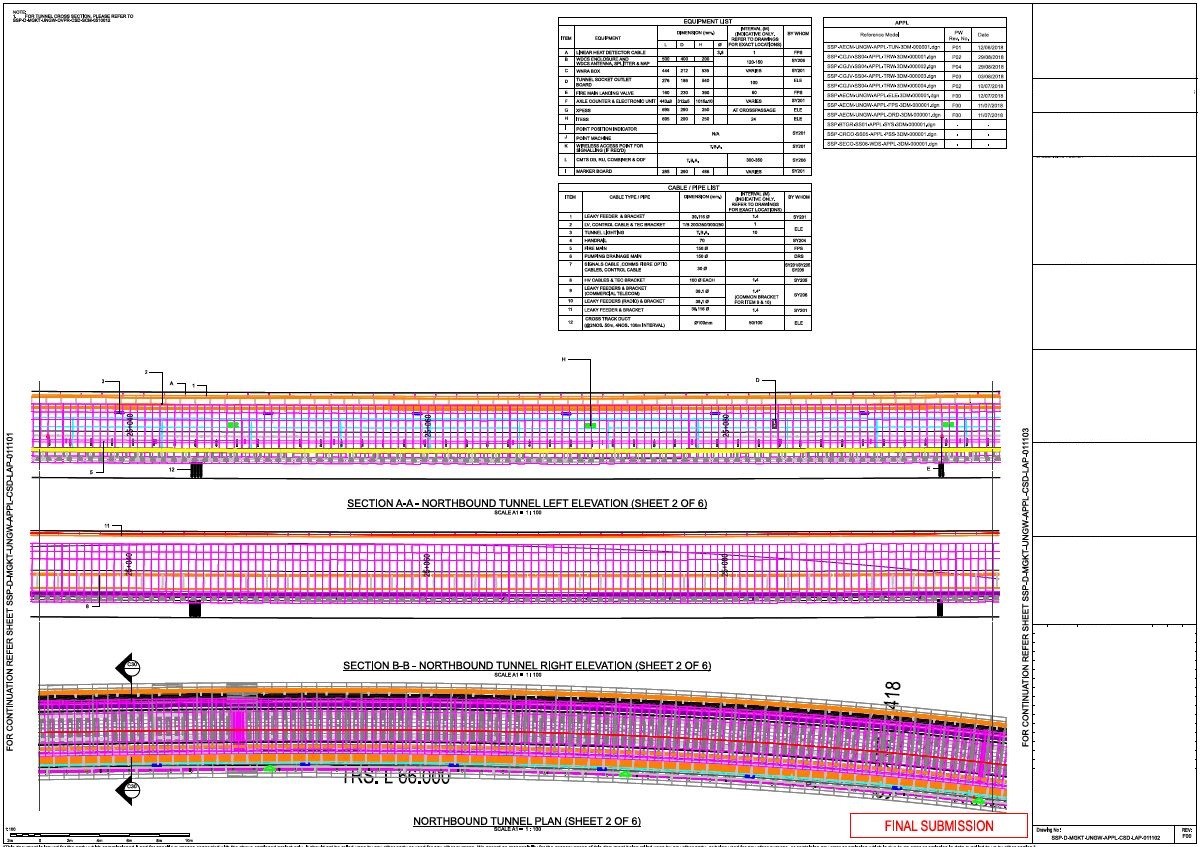Select the callout label H above left elevation
The image size is (1201, 847).
563,359
